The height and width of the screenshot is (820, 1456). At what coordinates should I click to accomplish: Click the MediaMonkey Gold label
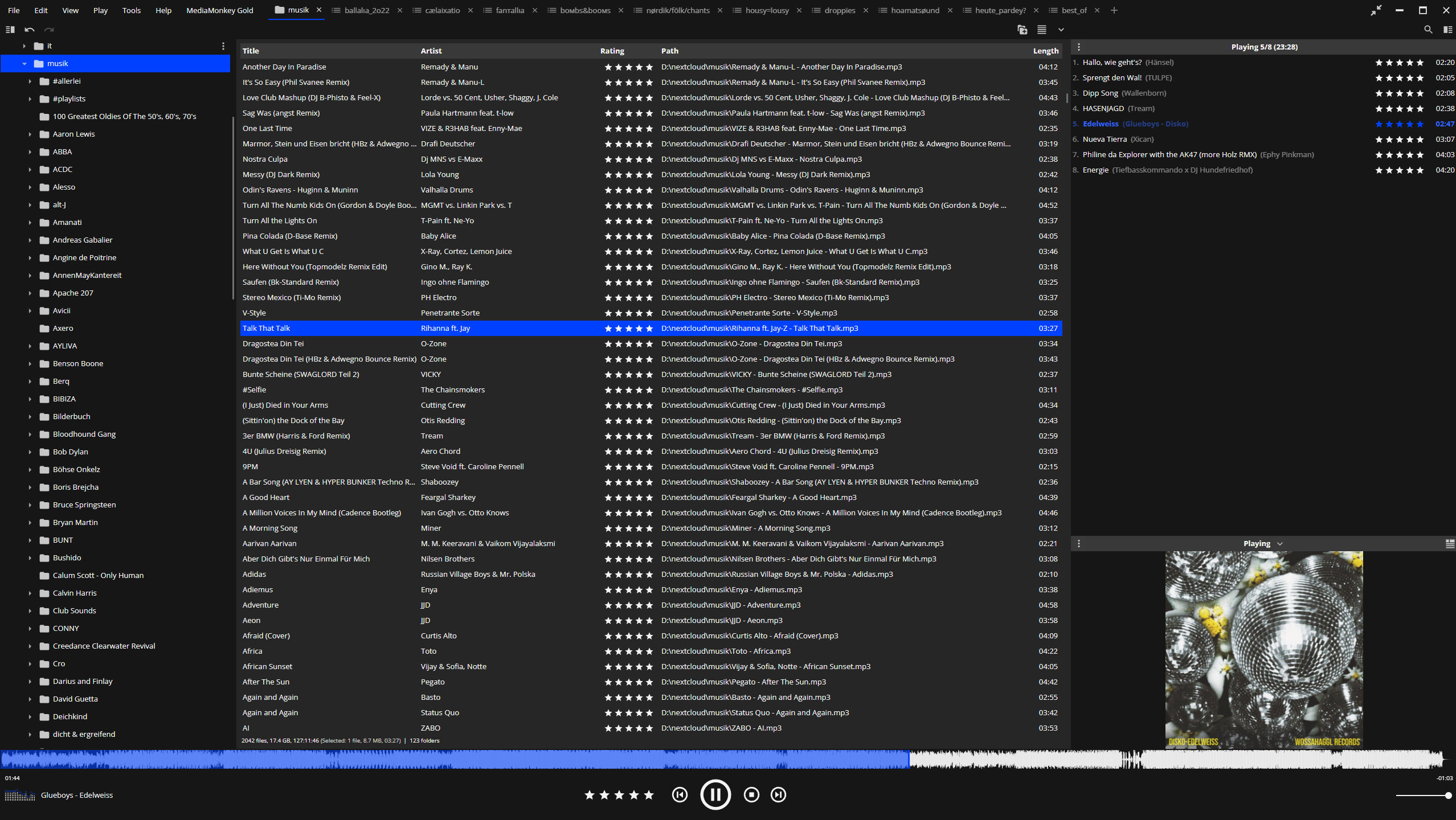220,10
